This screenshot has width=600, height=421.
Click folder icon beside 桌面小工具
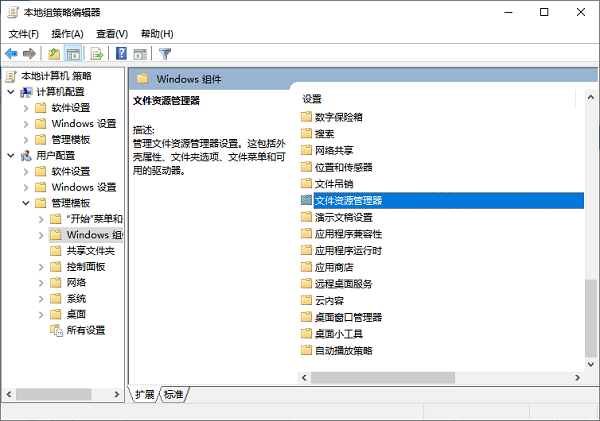306,333
